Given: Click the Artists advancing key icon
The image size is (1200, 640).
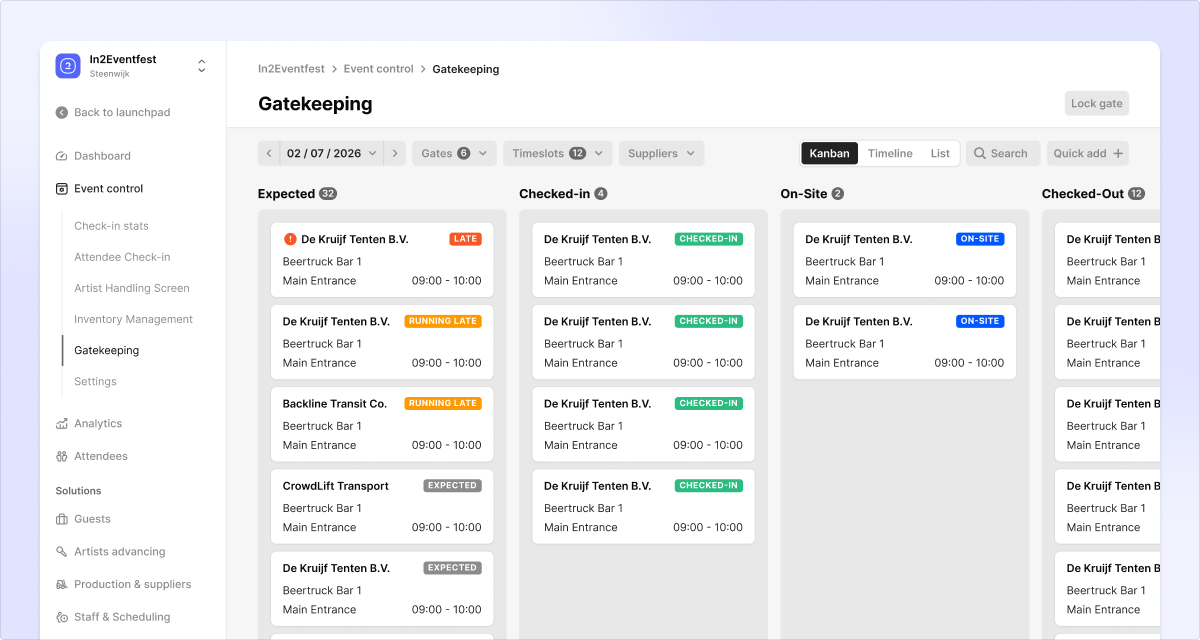Looking at the screenshot, I should 60,551.
